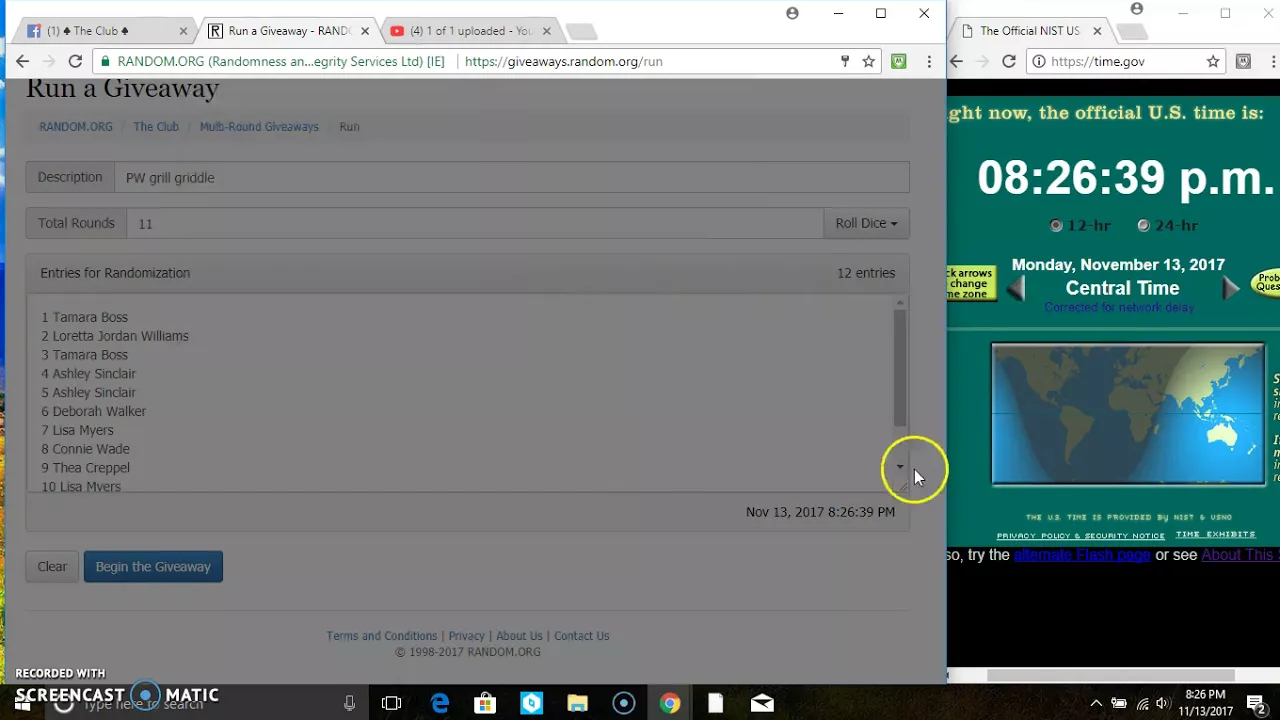Image resolution: width=1280 pixels, height=720 pixels.
Task: Open profile icon in left browser title bar
Action: 792,13
